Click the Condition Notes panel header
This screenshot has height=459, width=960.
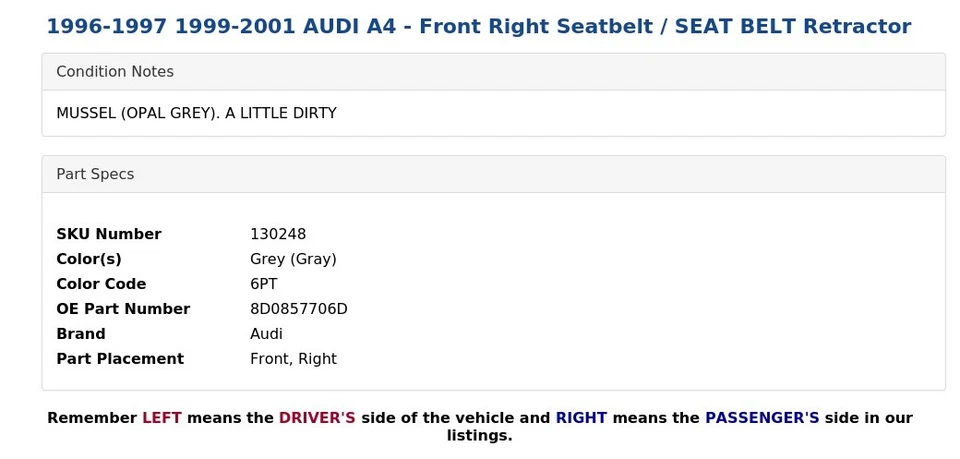pyautogui.click(x=115, y=72)
